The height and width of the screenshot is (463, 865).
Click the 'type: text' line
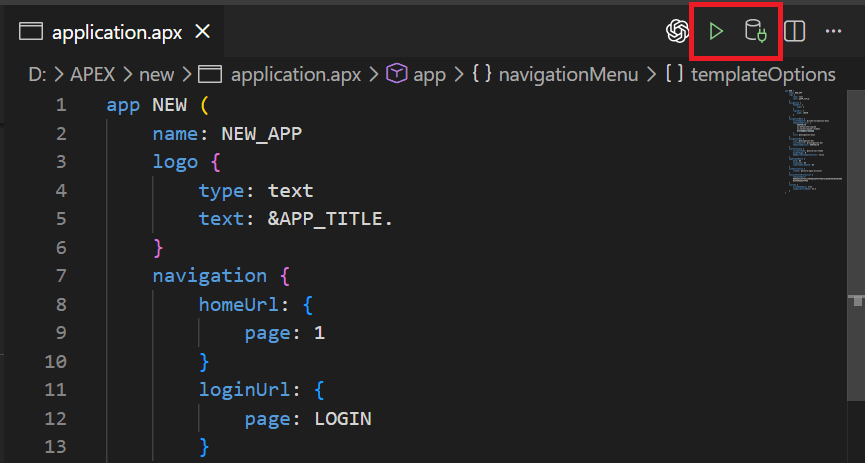pos(256,191)
